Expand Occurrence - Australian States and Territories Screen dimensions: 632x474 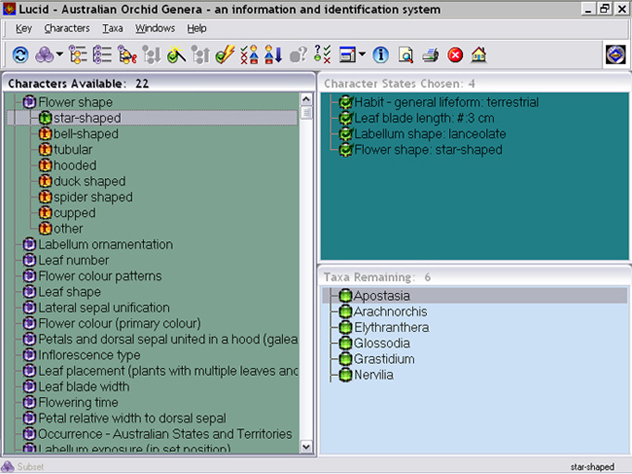(x=29, y=434)
